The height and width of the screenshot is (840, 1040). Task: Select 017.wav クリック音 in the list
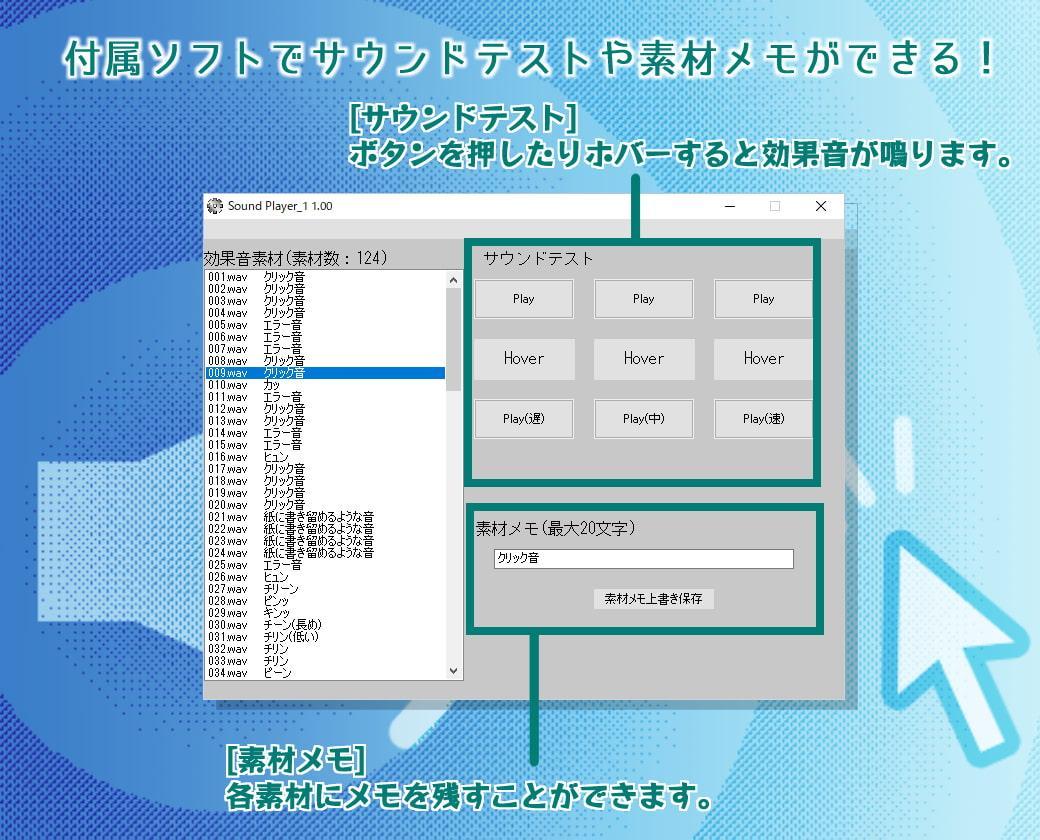(325, 468)
